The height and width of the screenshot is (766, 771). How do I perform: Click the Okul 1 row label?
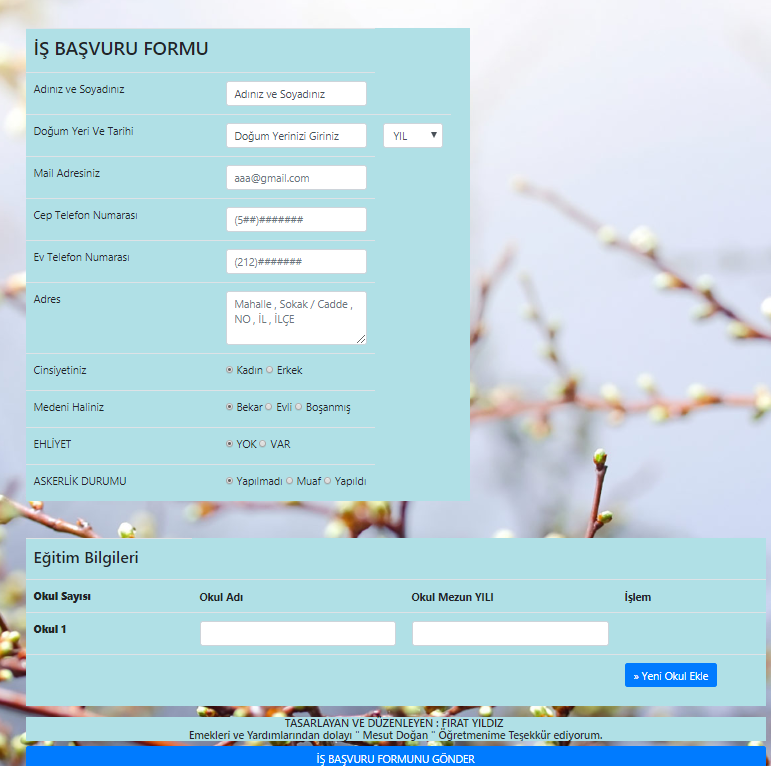coord(50,629)
